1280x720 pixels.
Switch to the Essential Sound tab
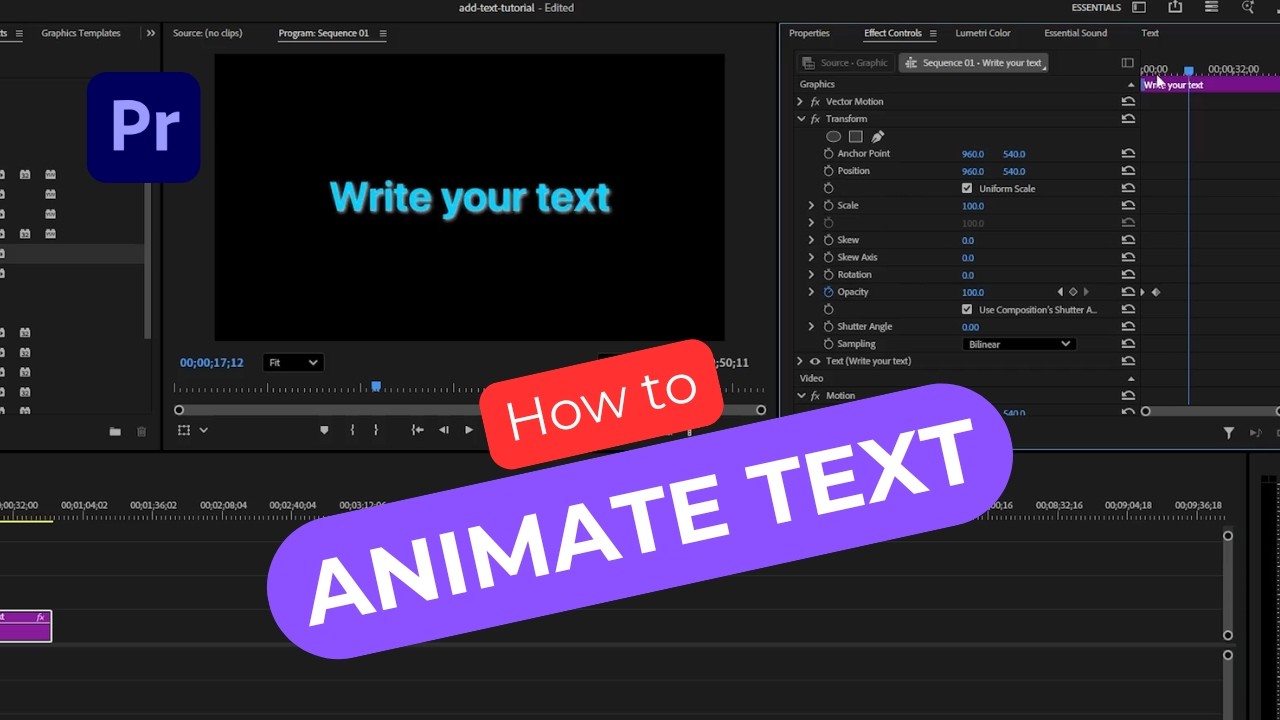pos(1075,33)
